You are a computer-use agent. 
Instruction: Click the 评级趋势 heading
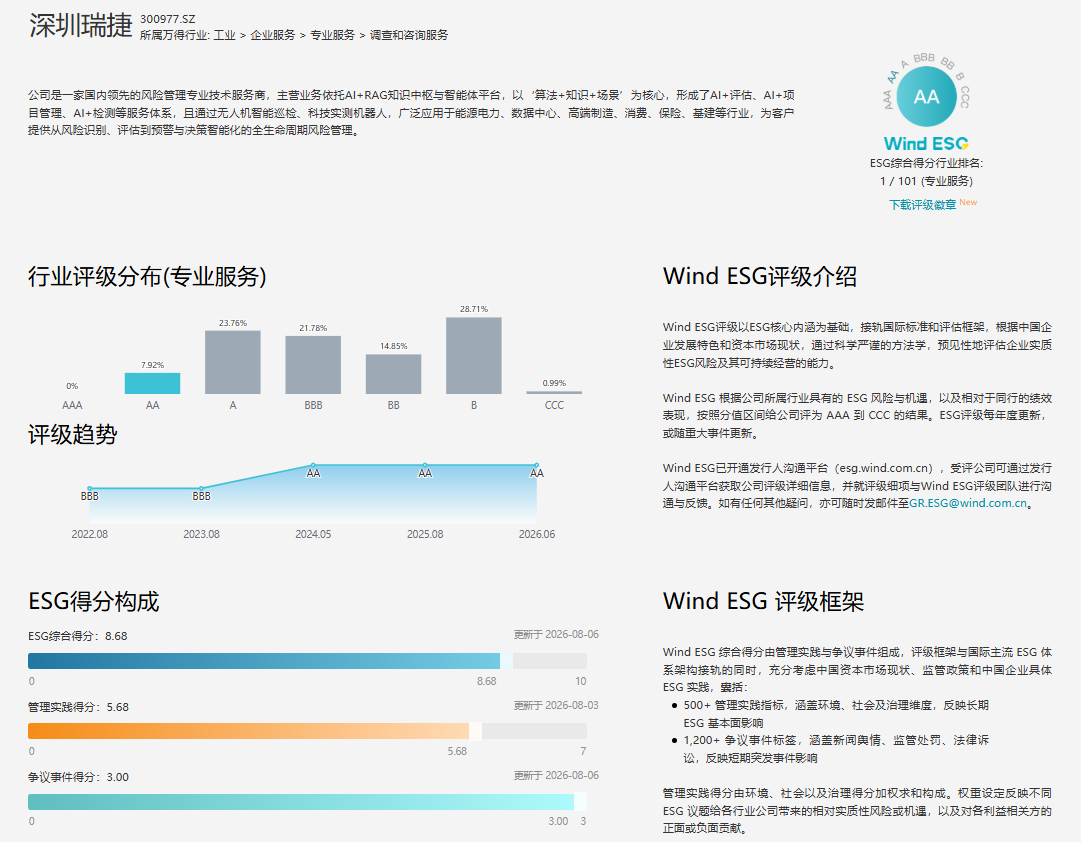point(72,434)
